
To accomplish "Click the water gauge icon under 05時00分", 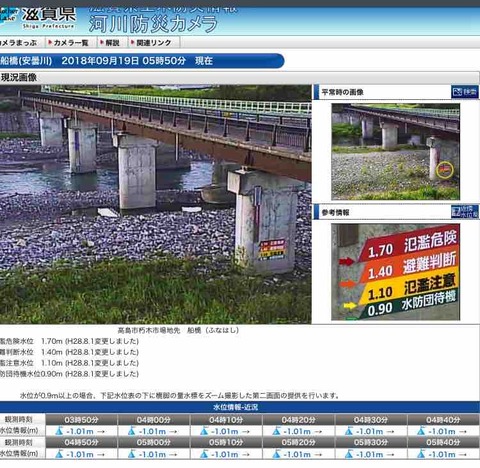I will tap(132, 454).
